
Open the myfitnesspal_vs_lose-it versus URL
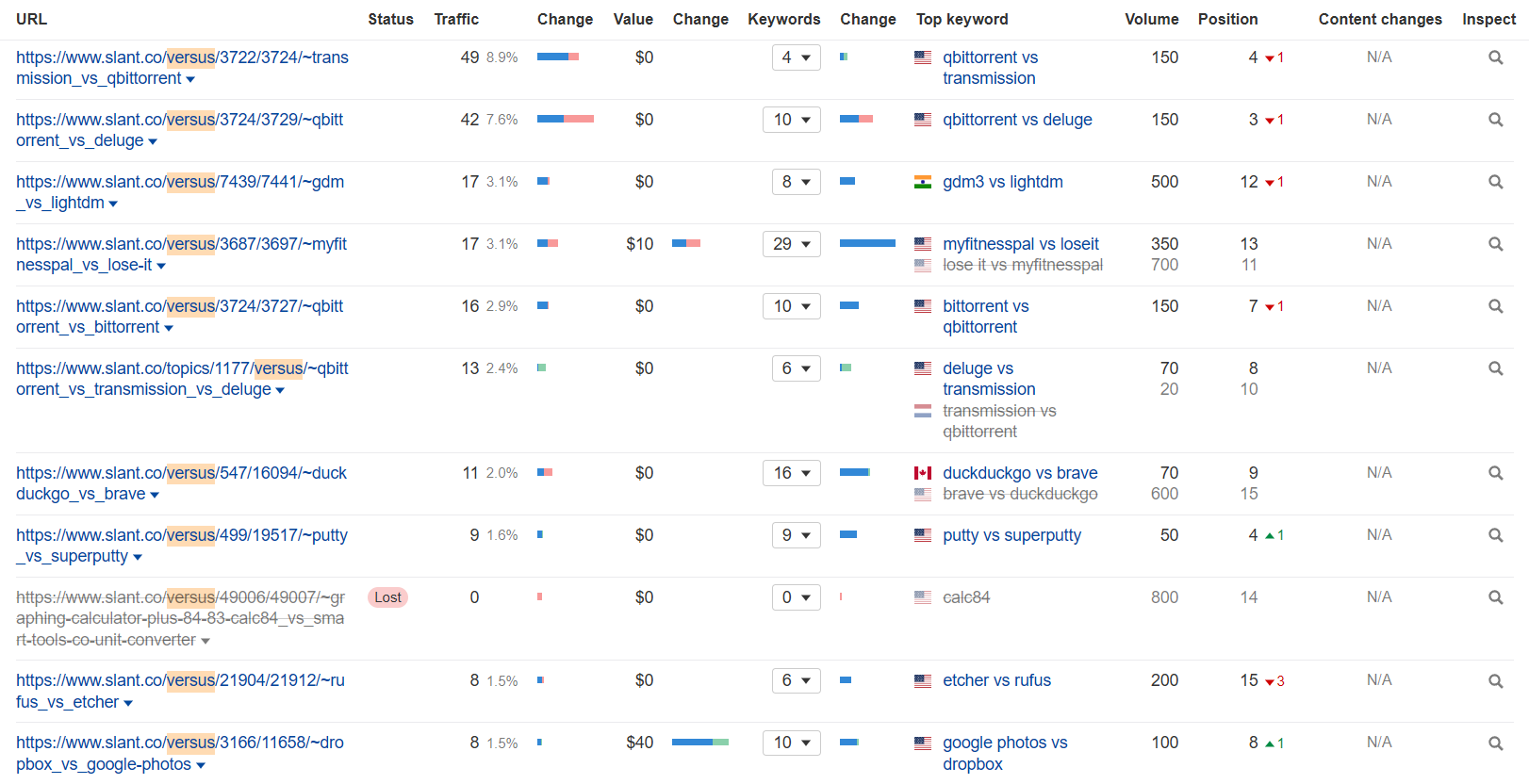tap(181, 254)
